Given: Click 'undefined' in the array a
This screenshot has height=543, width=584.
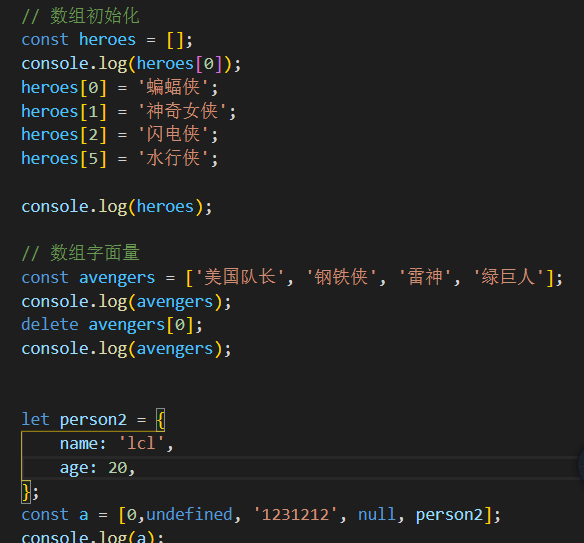Looking at the screenshot, I should point(189,515).
